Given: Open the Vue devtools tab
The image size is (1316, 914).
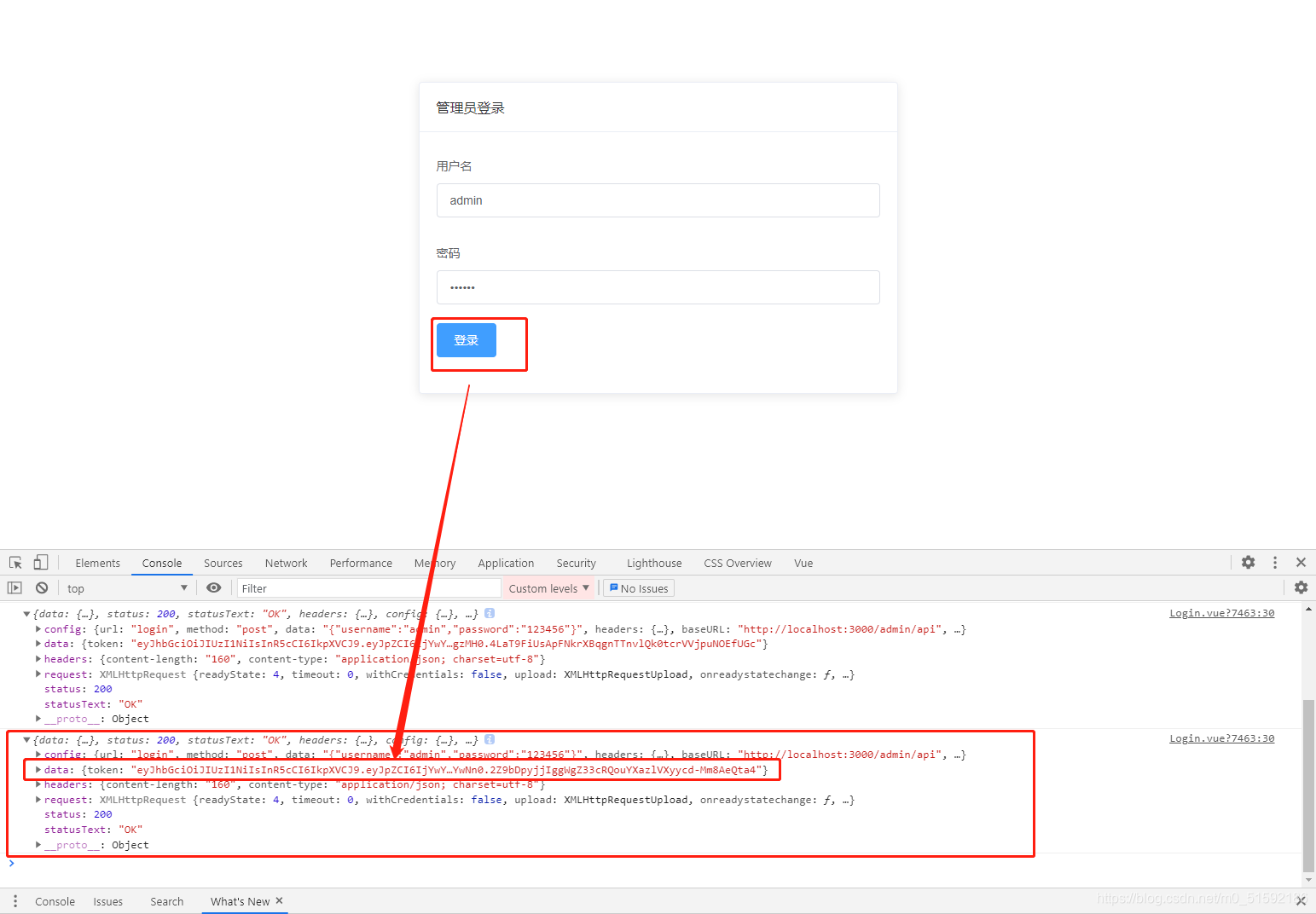Looking at the screenshot, I should [803, 563].
